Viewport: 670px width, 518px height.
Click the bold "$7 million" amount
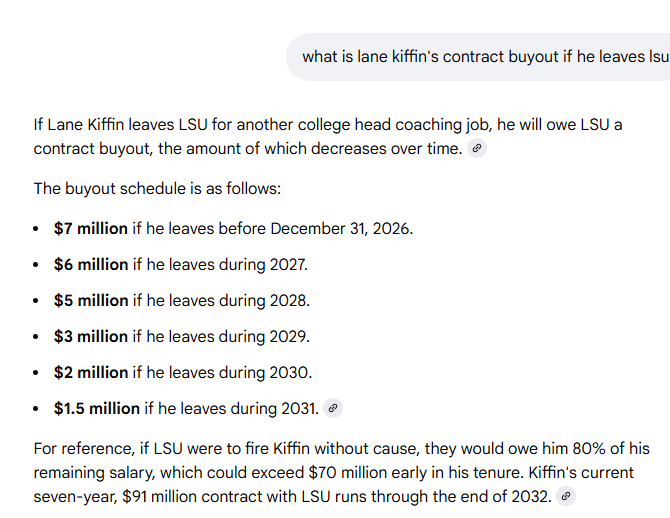91,228
